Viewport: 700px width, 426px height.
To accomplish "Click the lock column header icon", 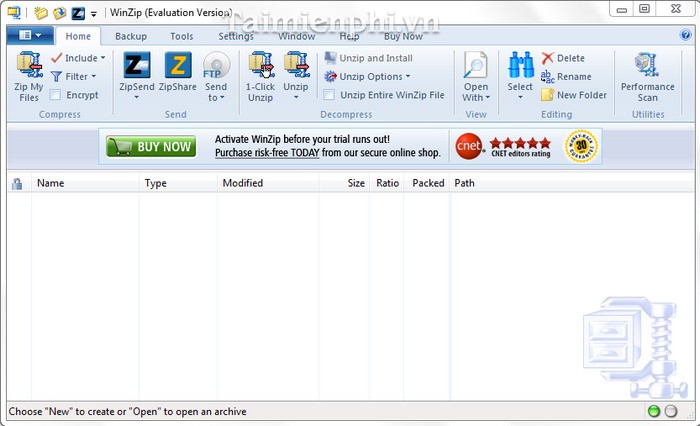I will click(x=17, y=184).
